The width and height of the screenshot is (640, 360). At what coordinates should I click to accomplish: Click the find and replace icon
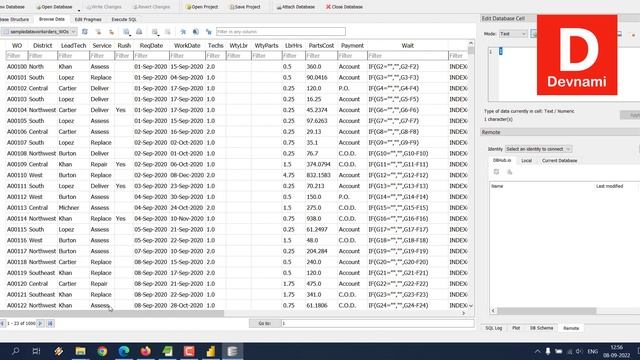tap(209, 31)
